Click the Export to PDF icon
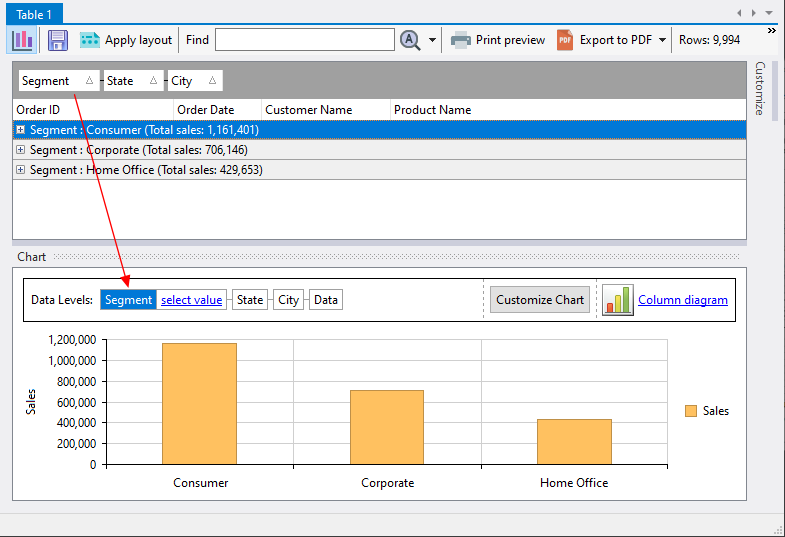785x537 pixels. point(565,40)
